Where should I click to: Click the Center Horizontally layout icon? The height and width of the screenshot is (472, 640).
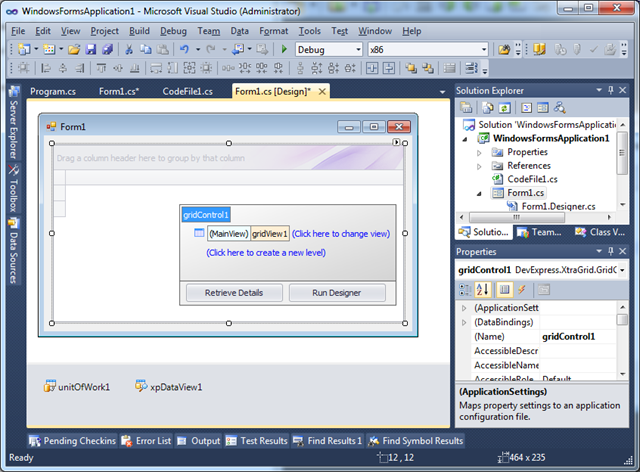(x=371, y=68)
